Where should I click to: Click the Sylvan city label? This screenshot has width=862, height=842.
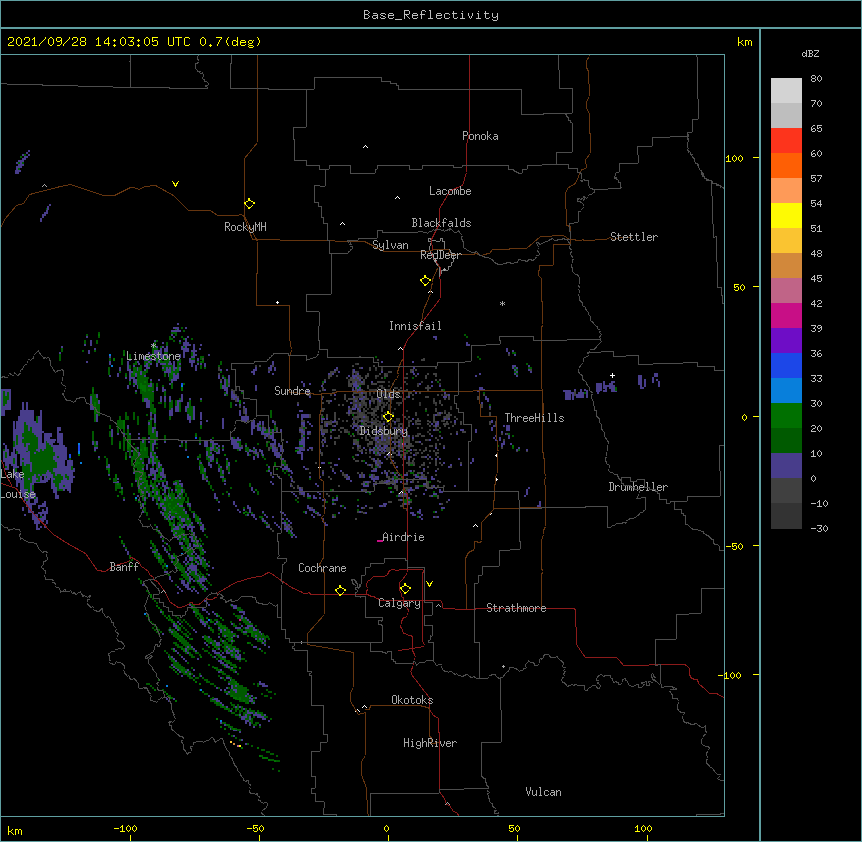pyautogui.click(x=390, y=245)
